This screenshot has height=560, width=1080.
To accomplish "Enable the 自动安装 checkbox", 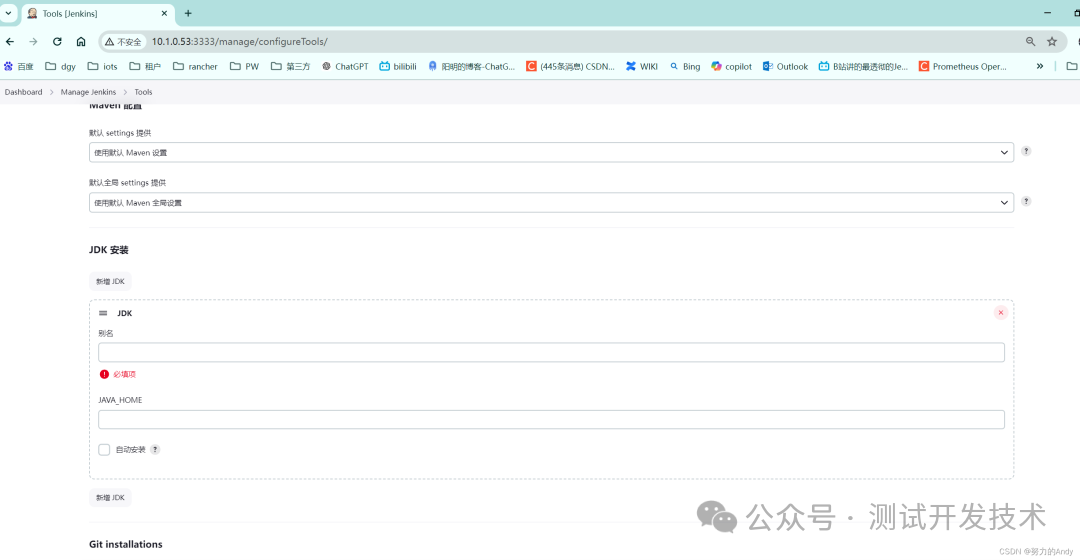I will click(104, 450).
